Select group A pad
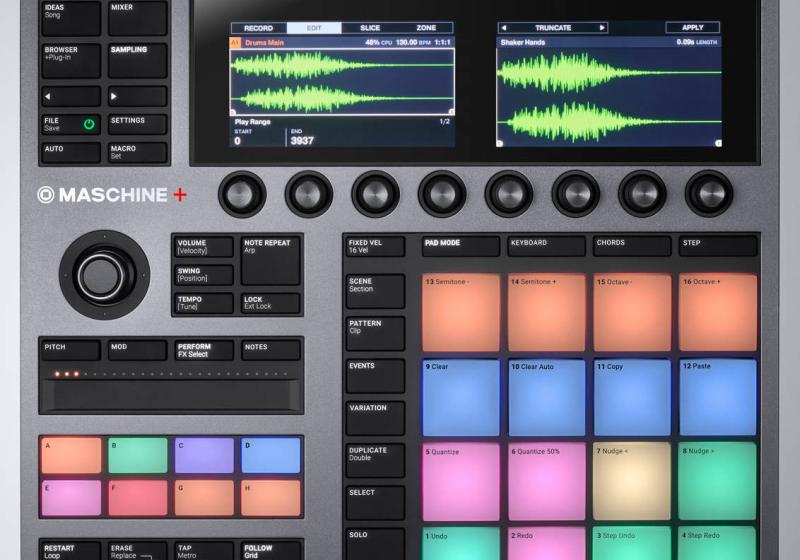800x560 pixels. (71, 455)
